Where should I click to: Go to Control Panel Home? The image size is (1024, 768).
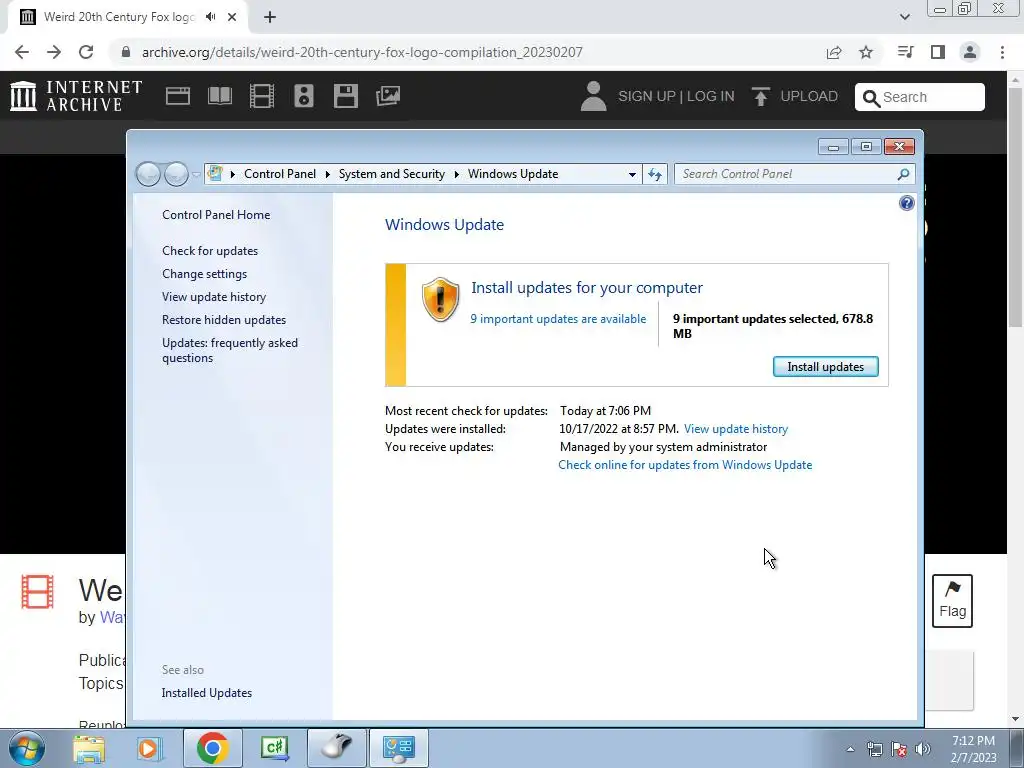[216, 215]
